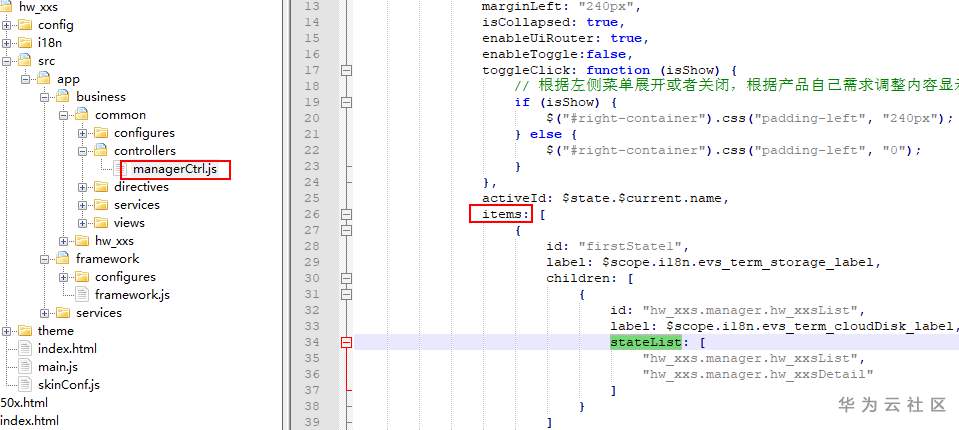Click the root hw_xxs project folder icon

click(7, 7)
